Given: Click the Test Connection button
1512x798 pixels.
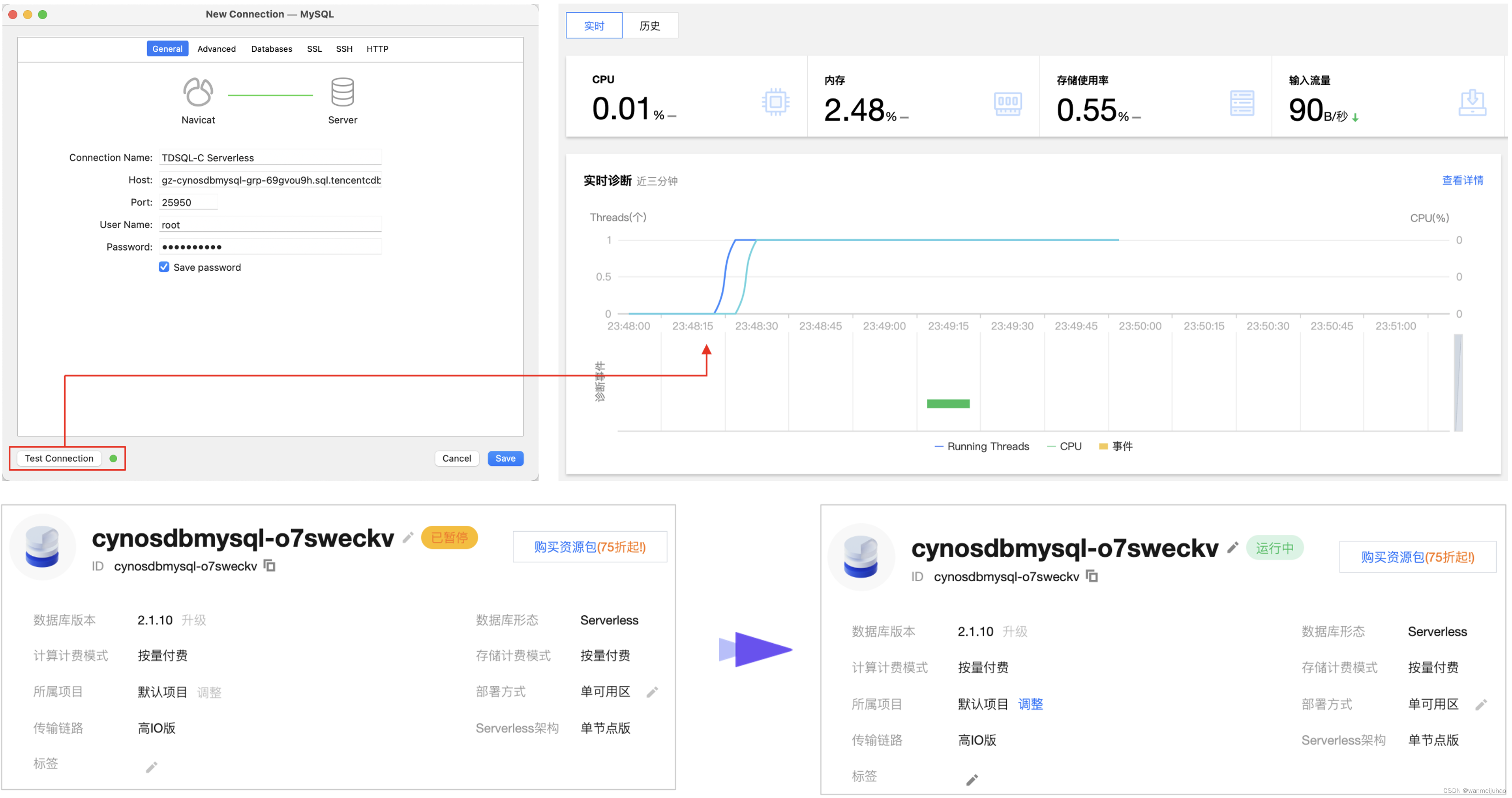Looking at the screenshot, I should click(x=59, y=458).
